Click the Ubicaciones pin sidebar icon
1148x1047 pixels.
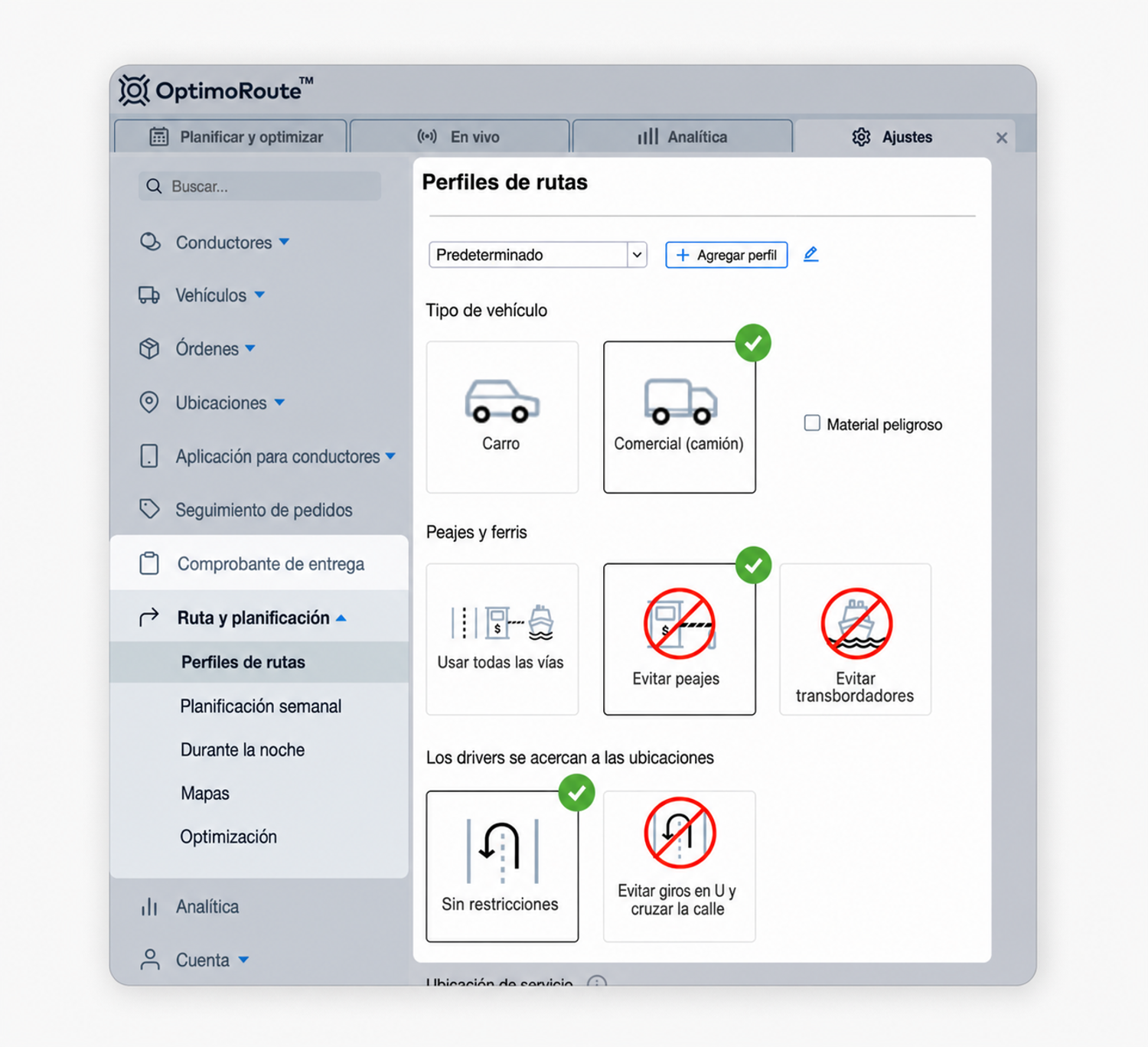pos(149,402)
